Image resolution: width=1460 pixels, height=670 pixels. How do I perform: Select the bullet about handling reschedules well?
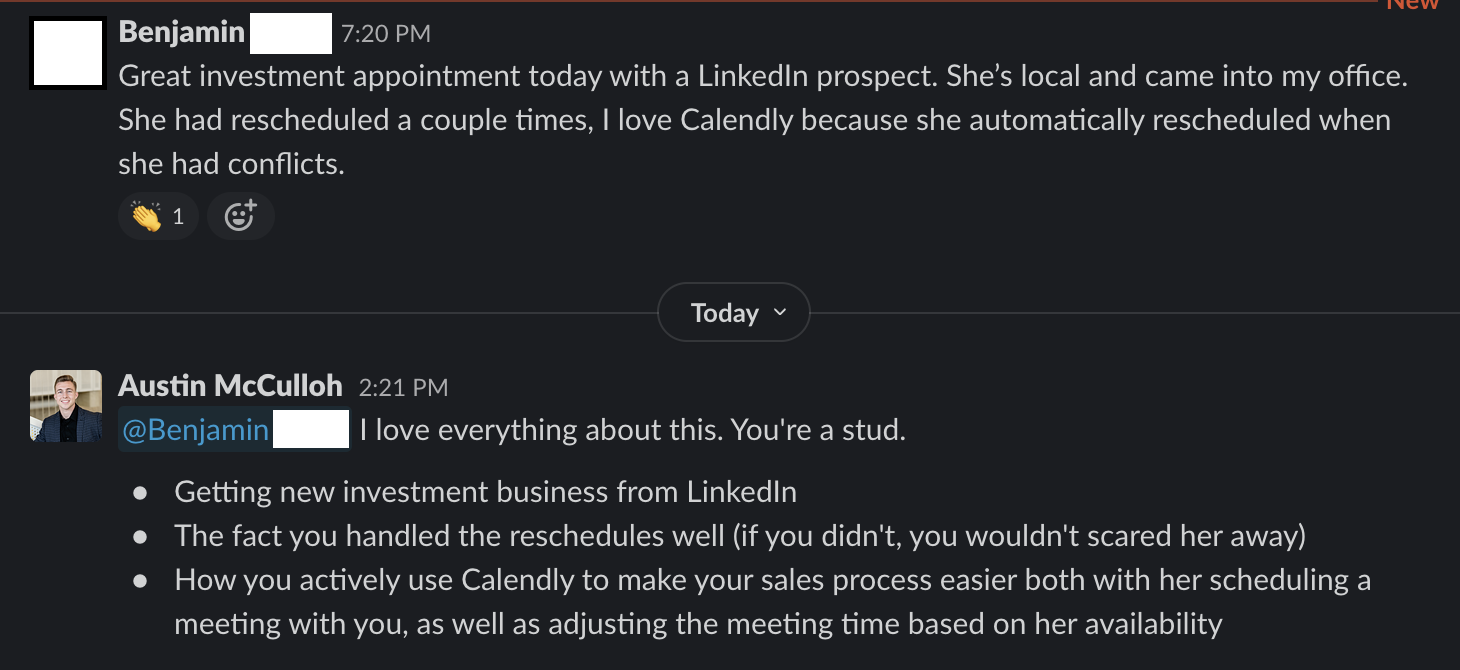(740, 536)
